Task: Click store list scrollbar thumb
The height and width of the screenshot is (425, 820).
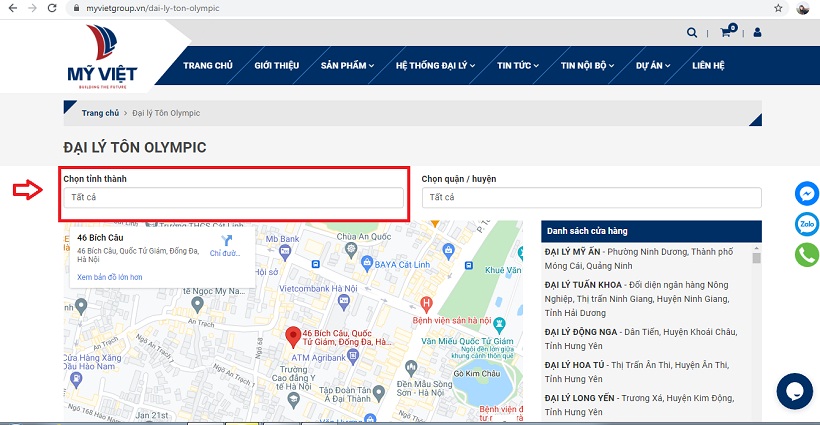Action: click(x=756, y=258)
